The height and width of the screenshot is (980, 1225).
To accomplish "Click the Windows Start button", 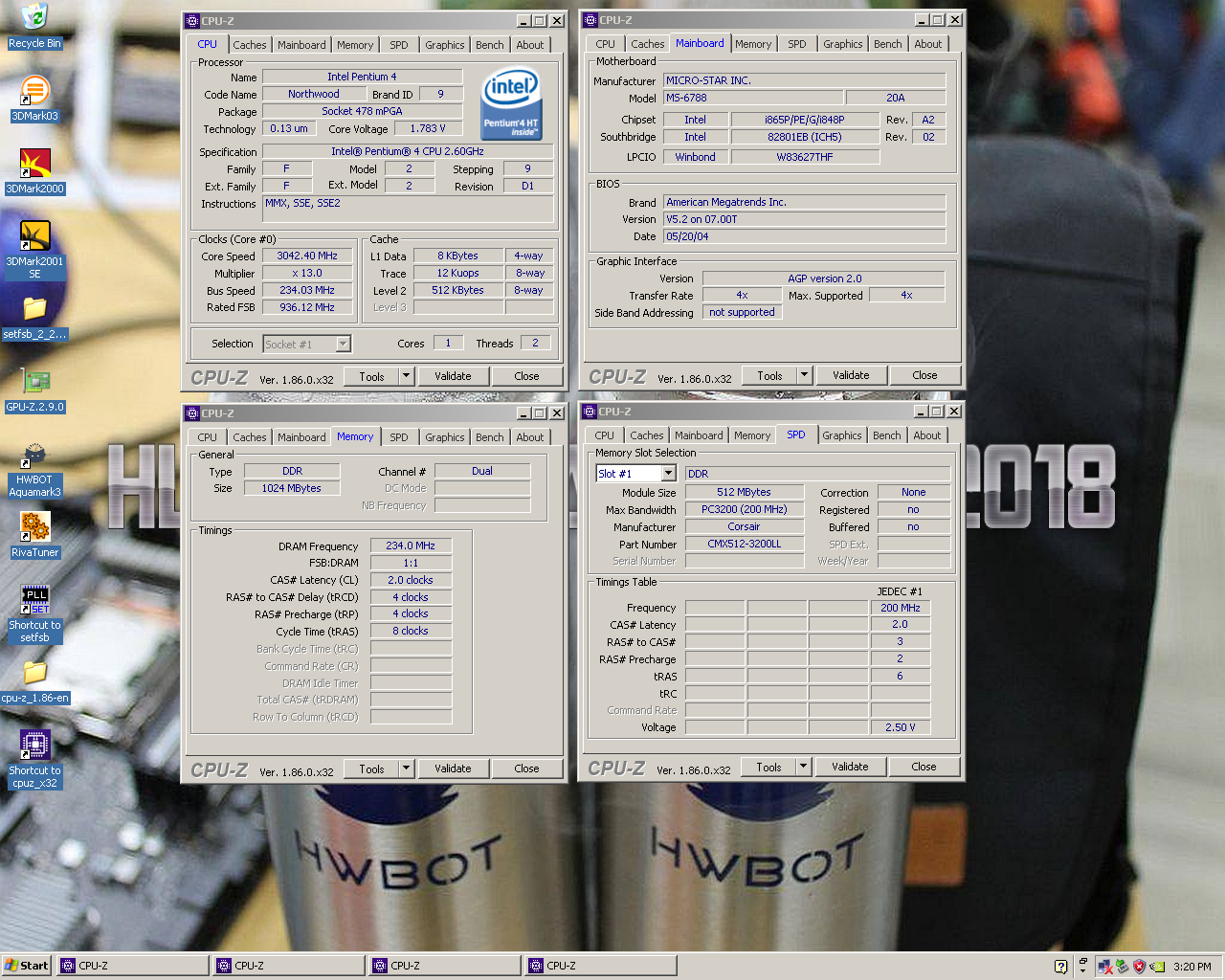I will [27, 966].
